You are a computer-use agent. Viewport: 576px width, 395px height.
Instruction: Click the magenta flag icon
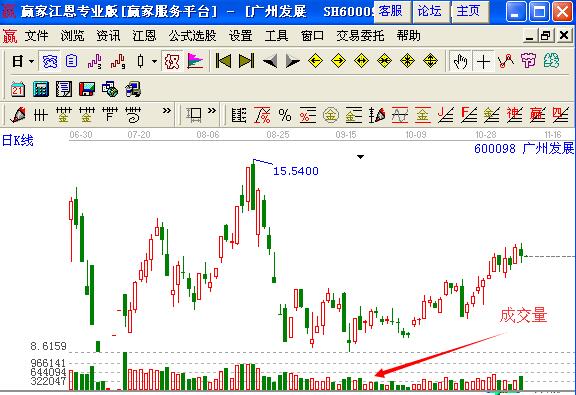point(195,61)
